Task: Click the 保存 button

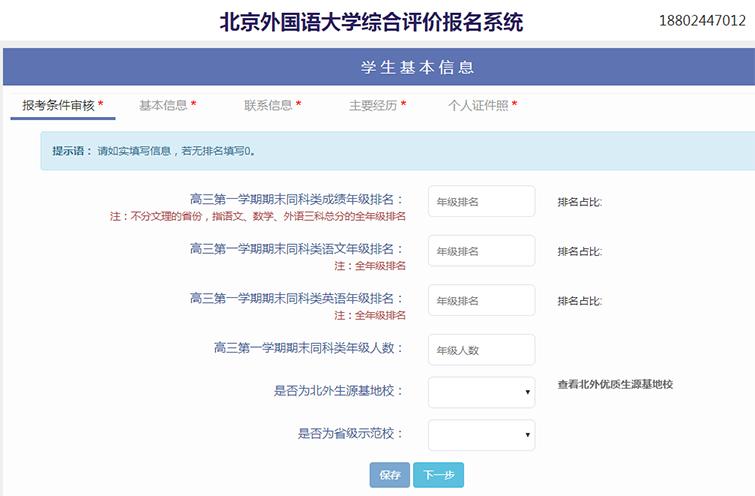Action: click(x=390, y=475)
